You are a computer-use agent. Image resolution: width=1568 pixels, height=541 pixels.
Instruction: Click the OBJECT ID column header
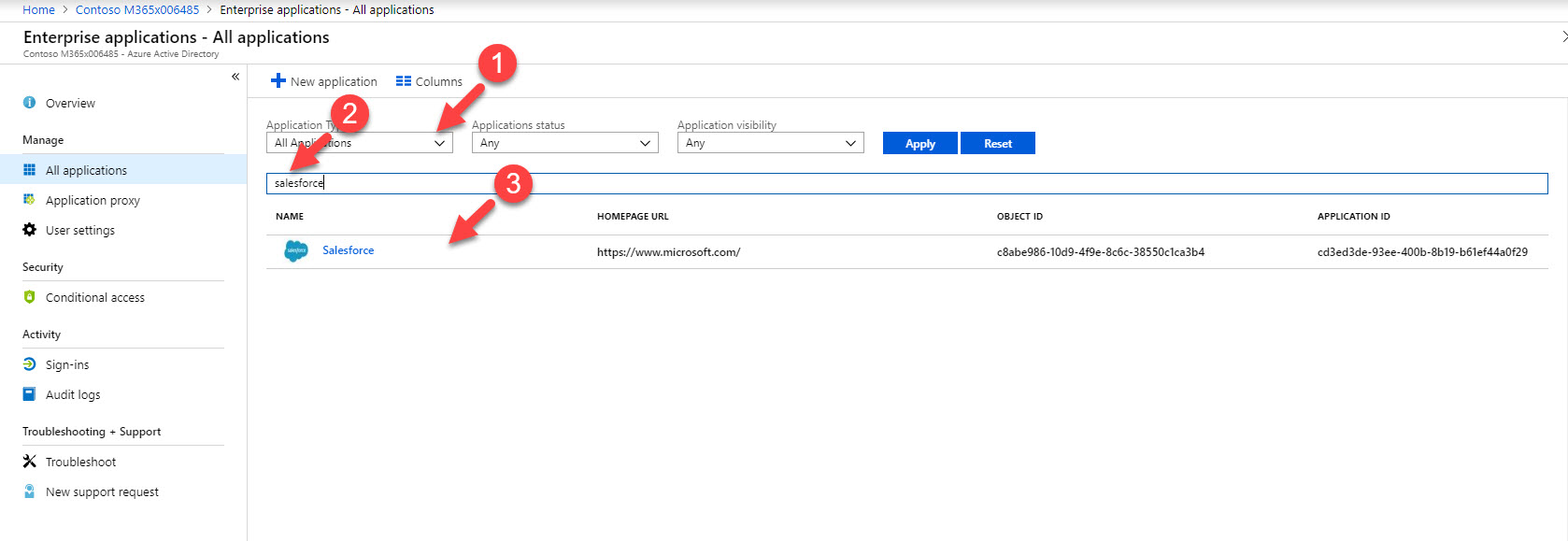click(x=1019, y=216)
